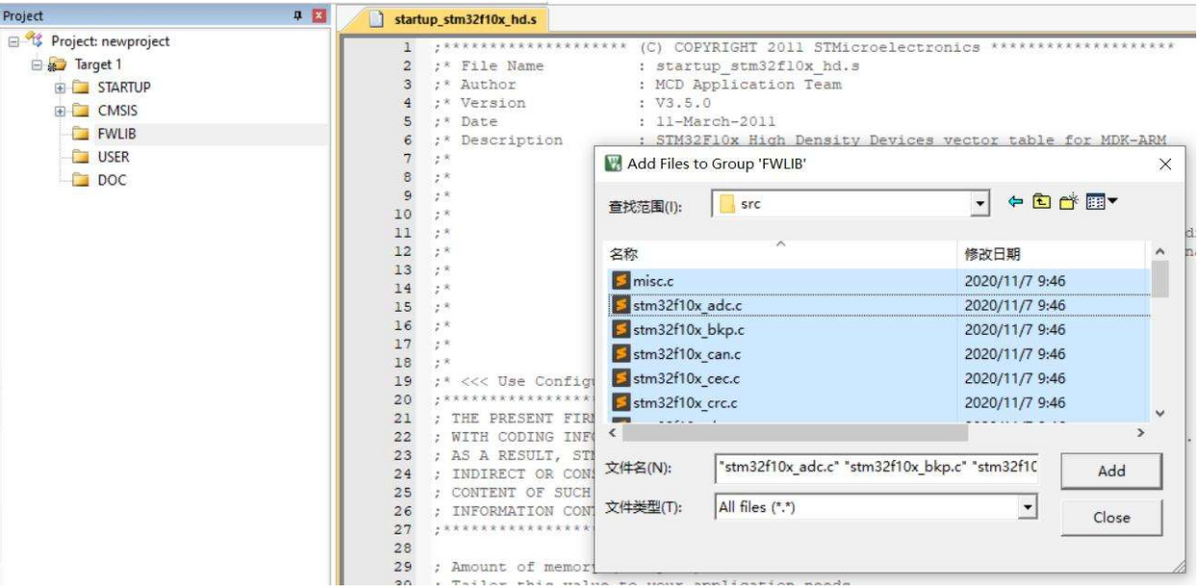Click the file list scroll up arrow

click(x=1160, y=252)
